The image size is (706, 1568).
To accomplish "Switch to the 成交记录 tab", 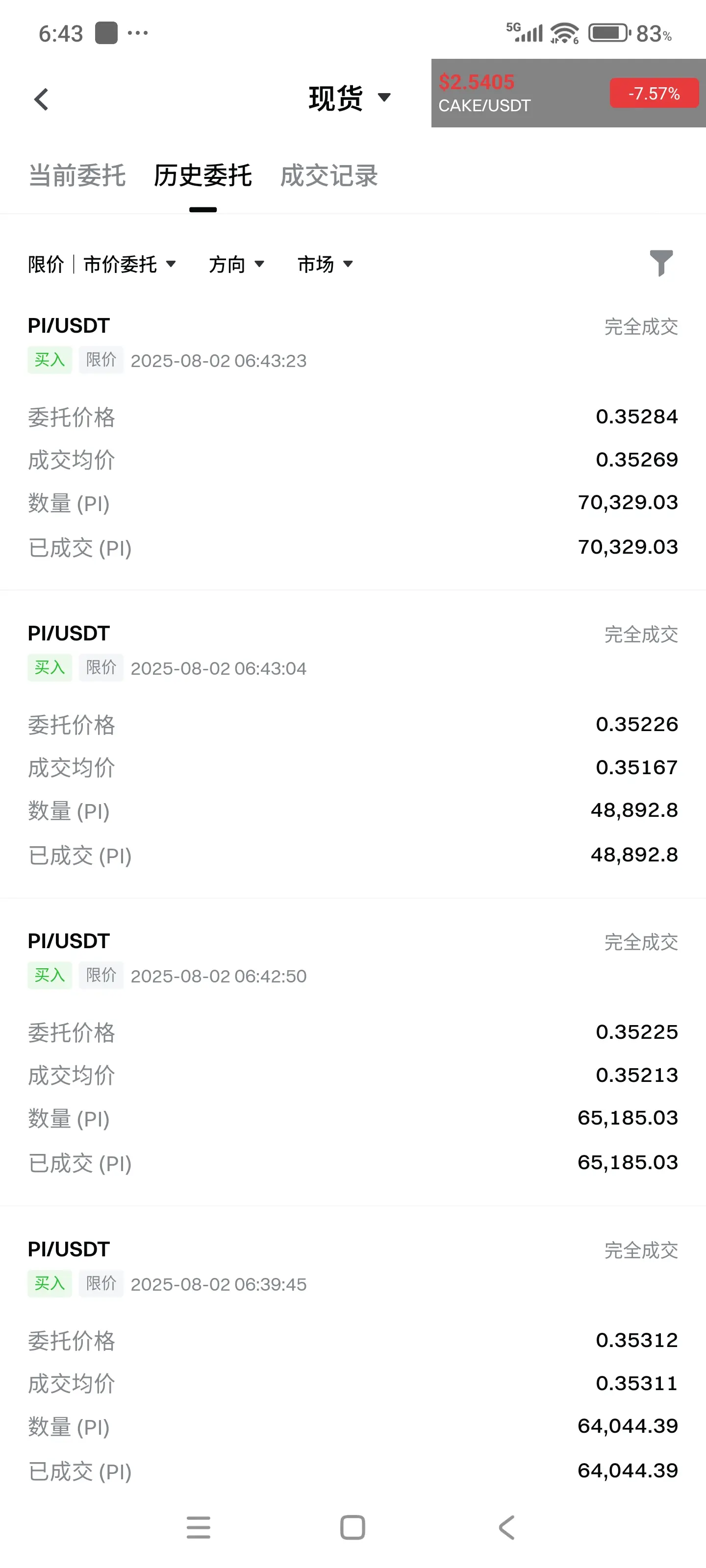I will point(329,176).
